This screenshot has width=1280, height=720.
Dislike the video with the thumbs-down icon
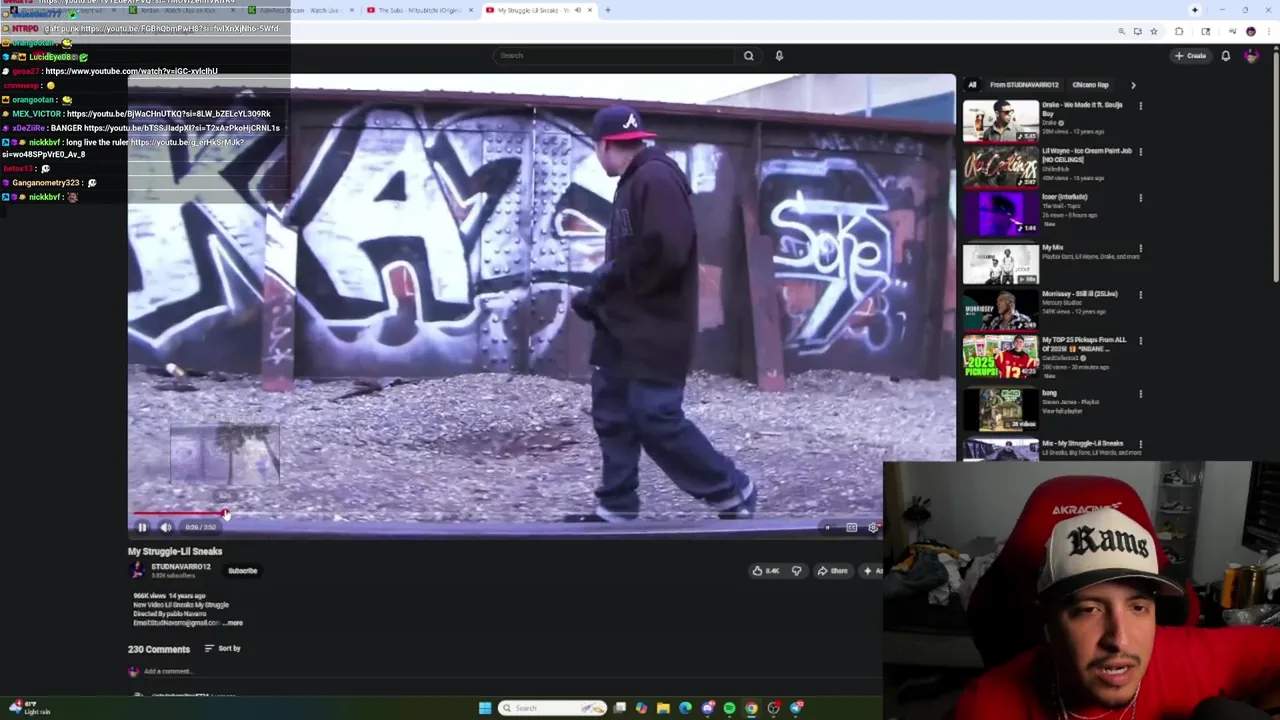(796, 571)
